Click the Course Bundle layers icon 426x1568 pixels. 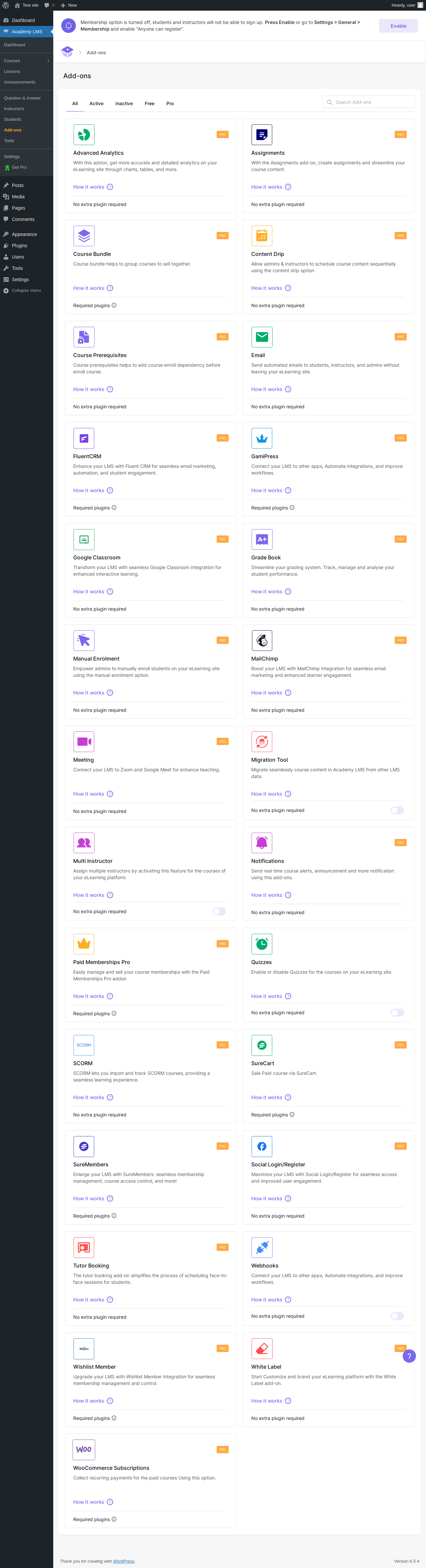point(84,236)
